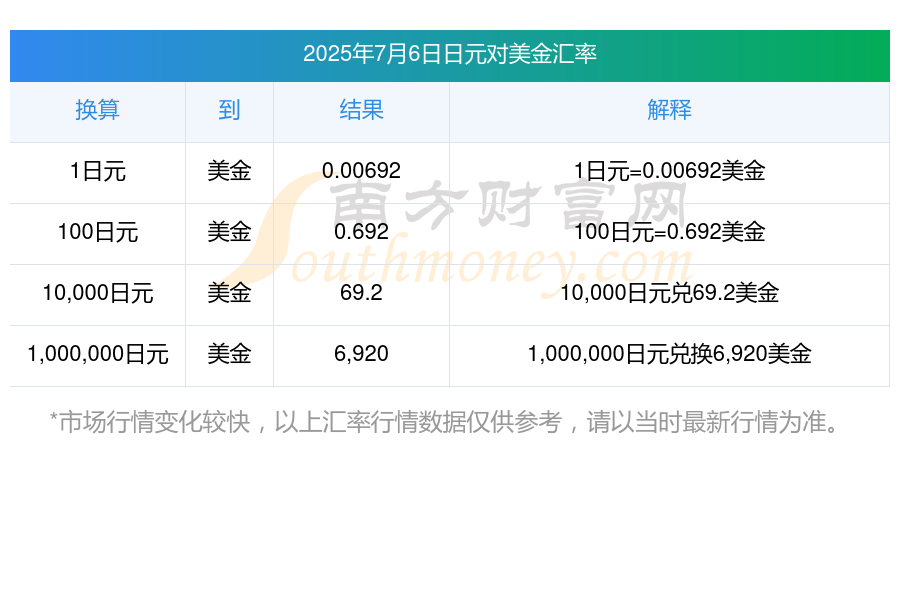Image resolution: width=900 pixels, height=600 pixels.
Task: Click the result value '0.00692'
Action: coord(361,171)
